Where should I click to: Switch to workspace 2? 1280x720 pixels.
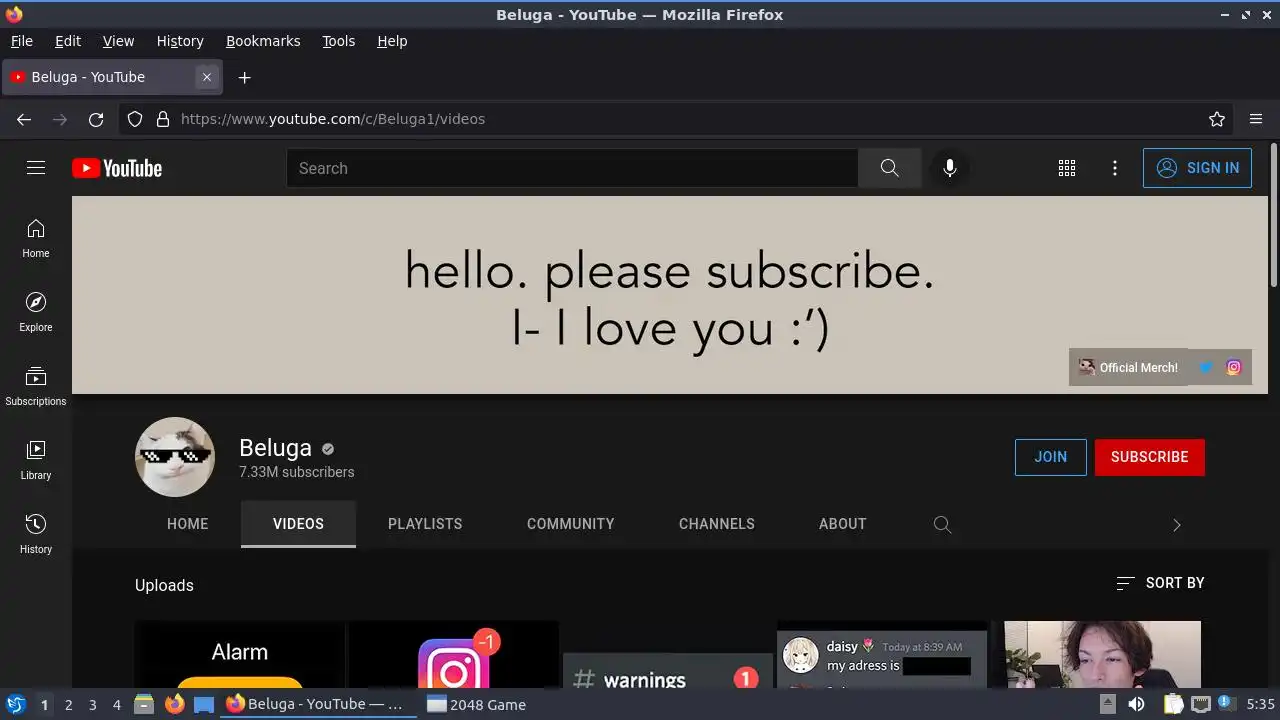click(68, 704)
